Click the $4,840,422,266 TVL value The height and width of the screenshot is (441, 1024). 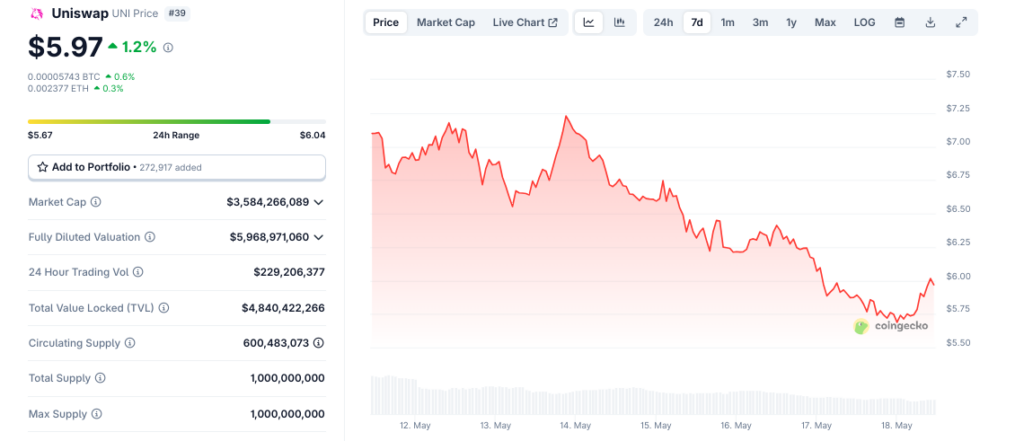click(283, 308)
